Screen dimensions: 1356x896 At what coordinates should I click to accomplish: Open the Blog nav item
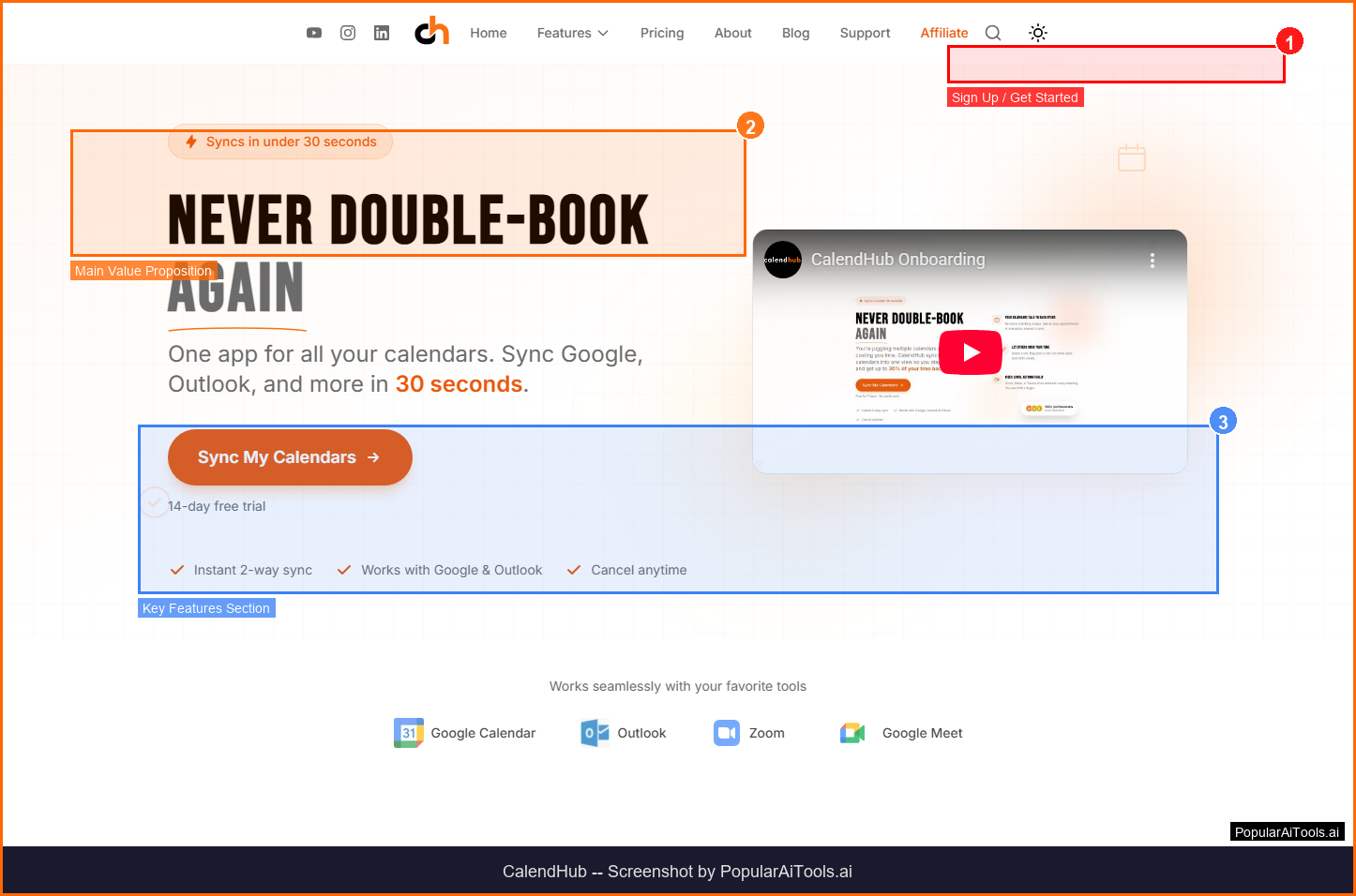(x=795, y=33)
